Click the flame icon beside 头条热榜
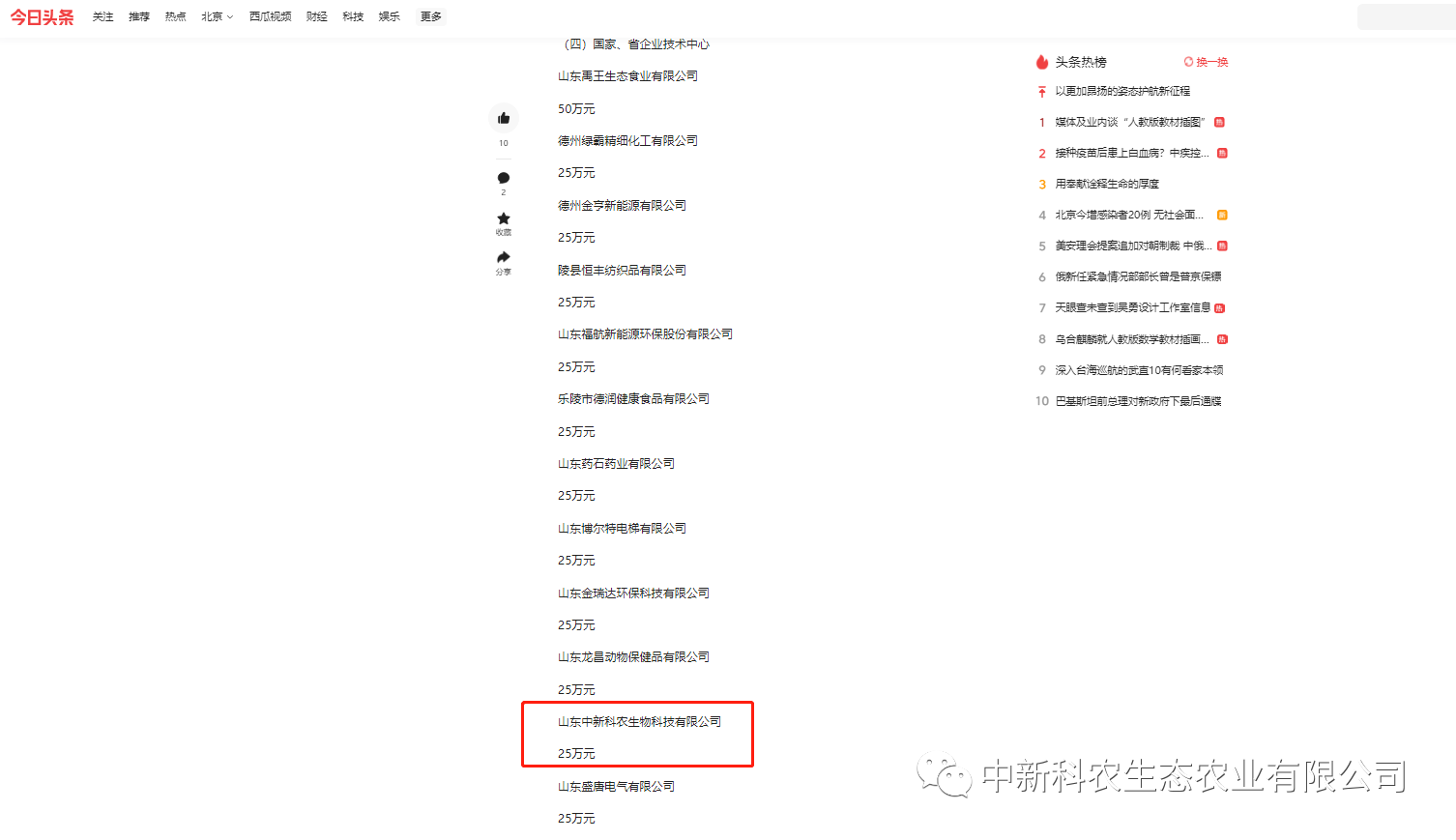Screen dimensions: 1456x840 tap(1042, 62)
